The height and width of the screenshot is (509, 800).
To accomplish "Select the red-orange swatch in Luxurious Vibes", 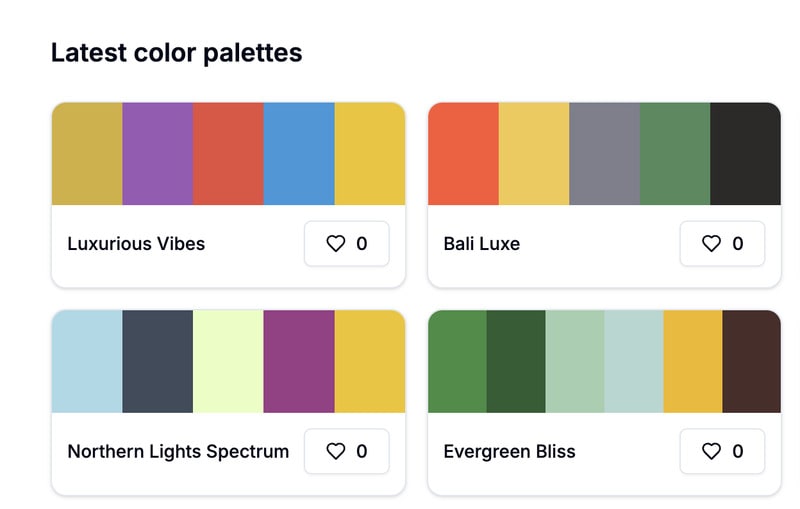I will [228, 154].
